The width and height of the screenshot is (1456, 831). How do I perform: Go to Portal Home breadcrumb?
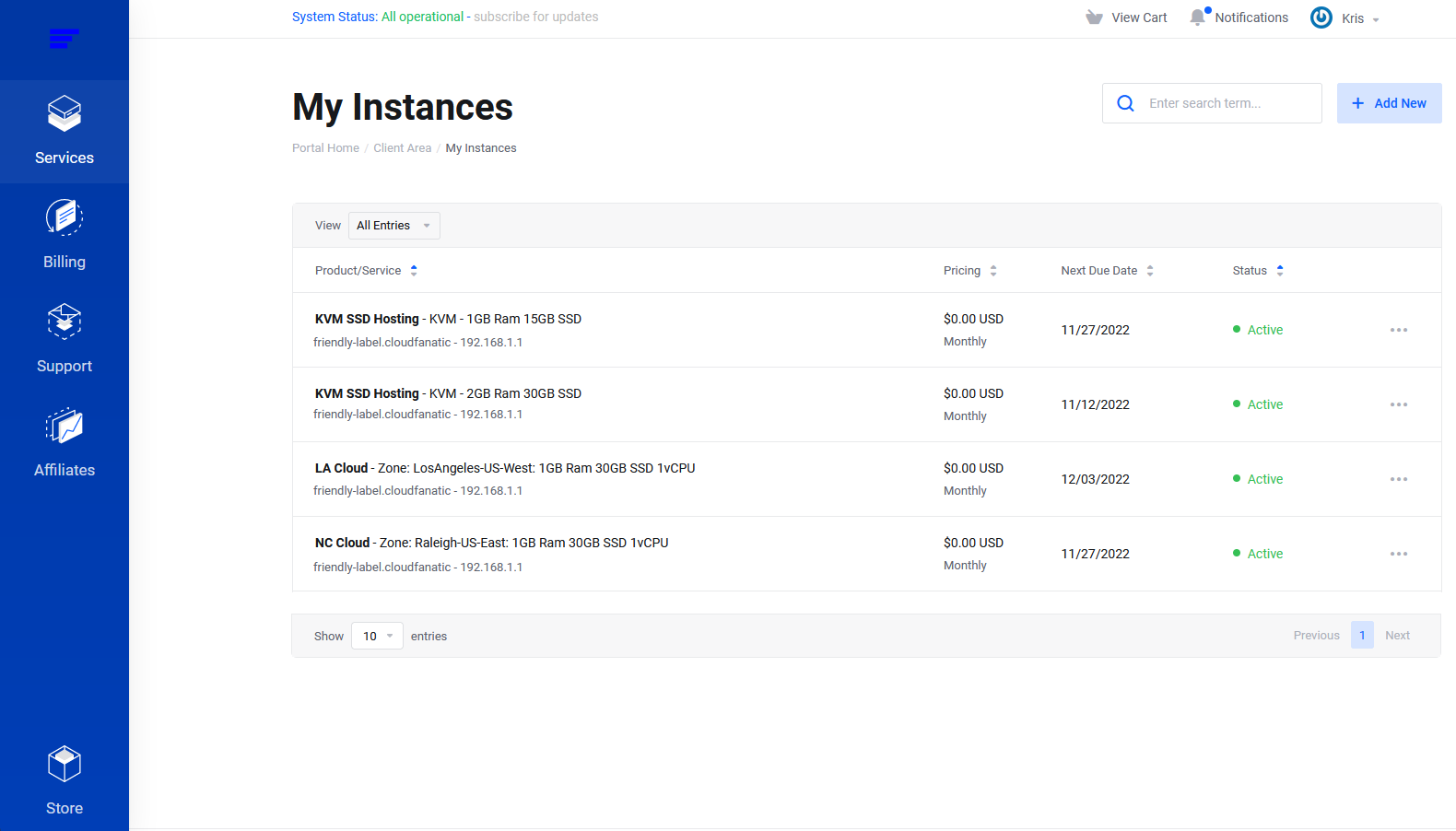(x=325, y=148)
